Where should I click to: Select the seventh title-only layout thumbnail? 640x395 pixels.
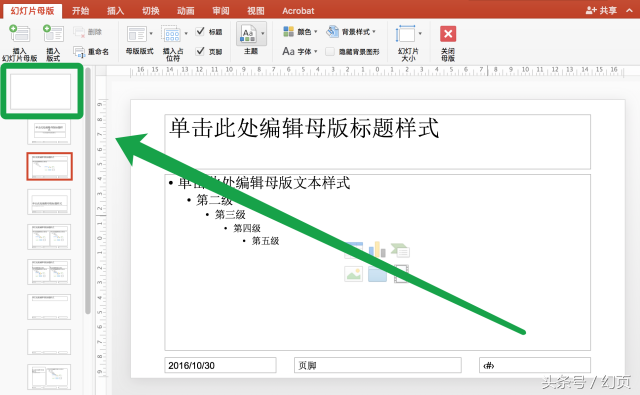point(49,307)
